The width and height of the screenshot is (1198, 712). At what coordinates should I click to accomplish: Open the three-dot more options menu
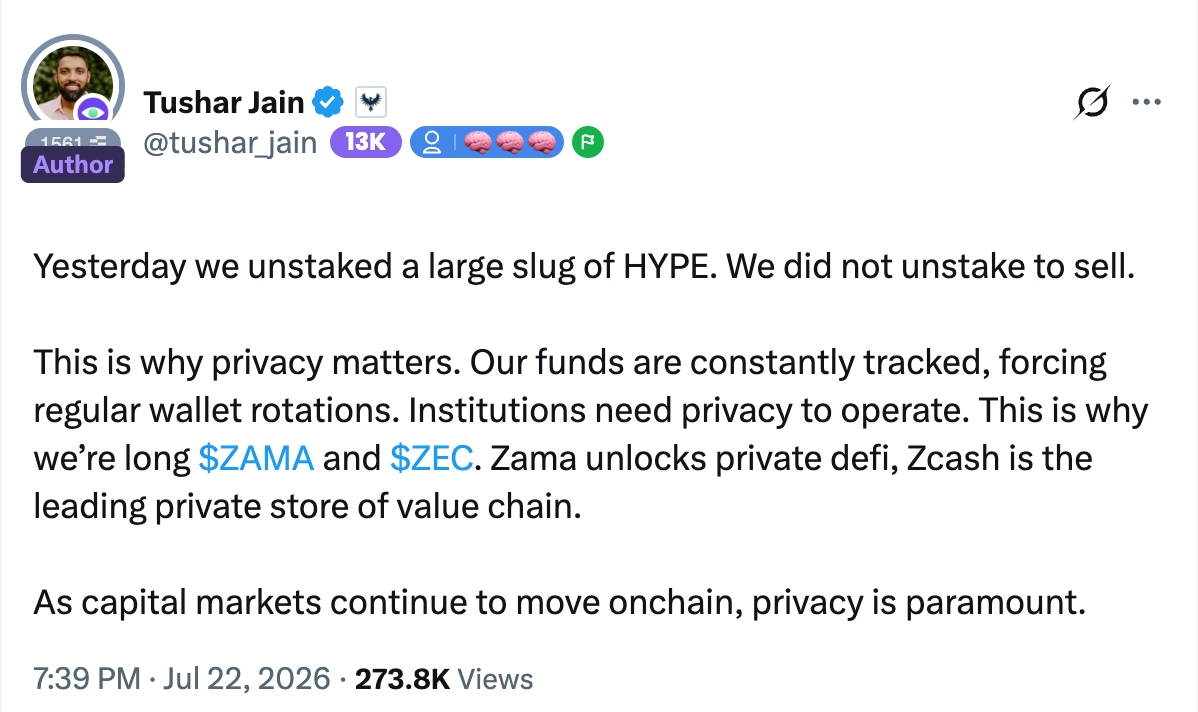pos(1147,102)
